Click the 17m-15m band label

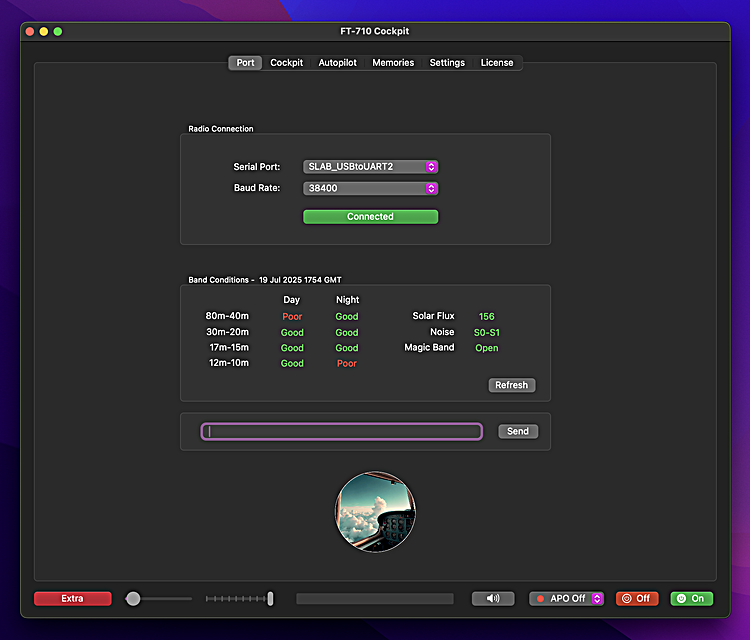point(229,347)
